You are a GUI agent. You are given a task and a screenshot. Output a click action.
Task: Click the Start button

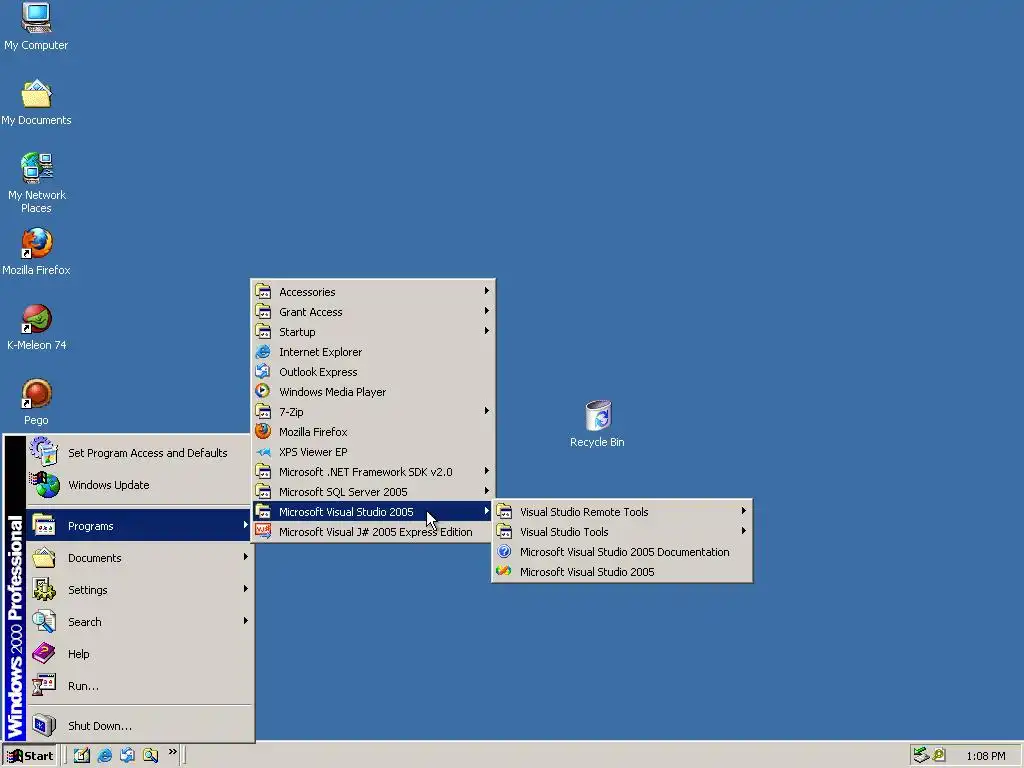pyautogui.click(x=30, y=756)
